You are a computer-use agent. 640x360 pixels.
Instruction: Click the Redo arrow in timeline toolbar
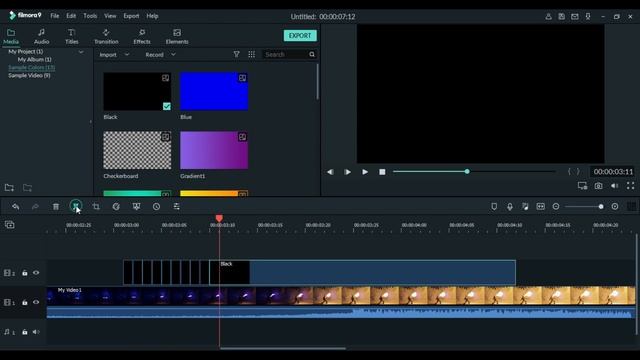(x=35, y=207)
